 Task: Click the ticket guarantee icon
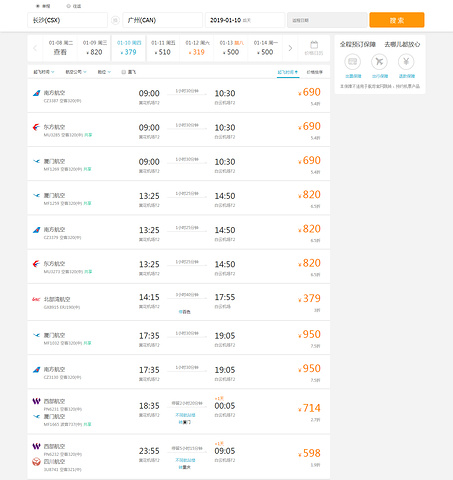click(352, 62)
